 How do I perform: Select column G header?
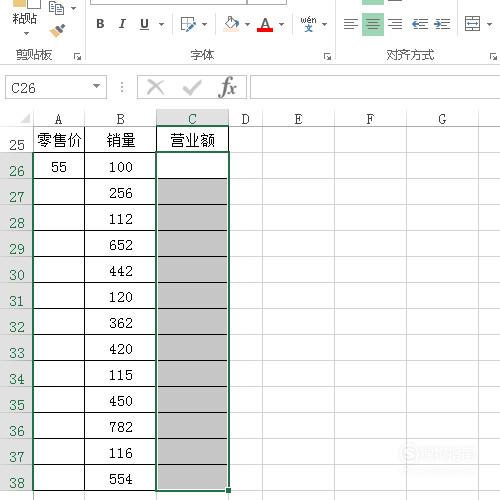[442, 119]
